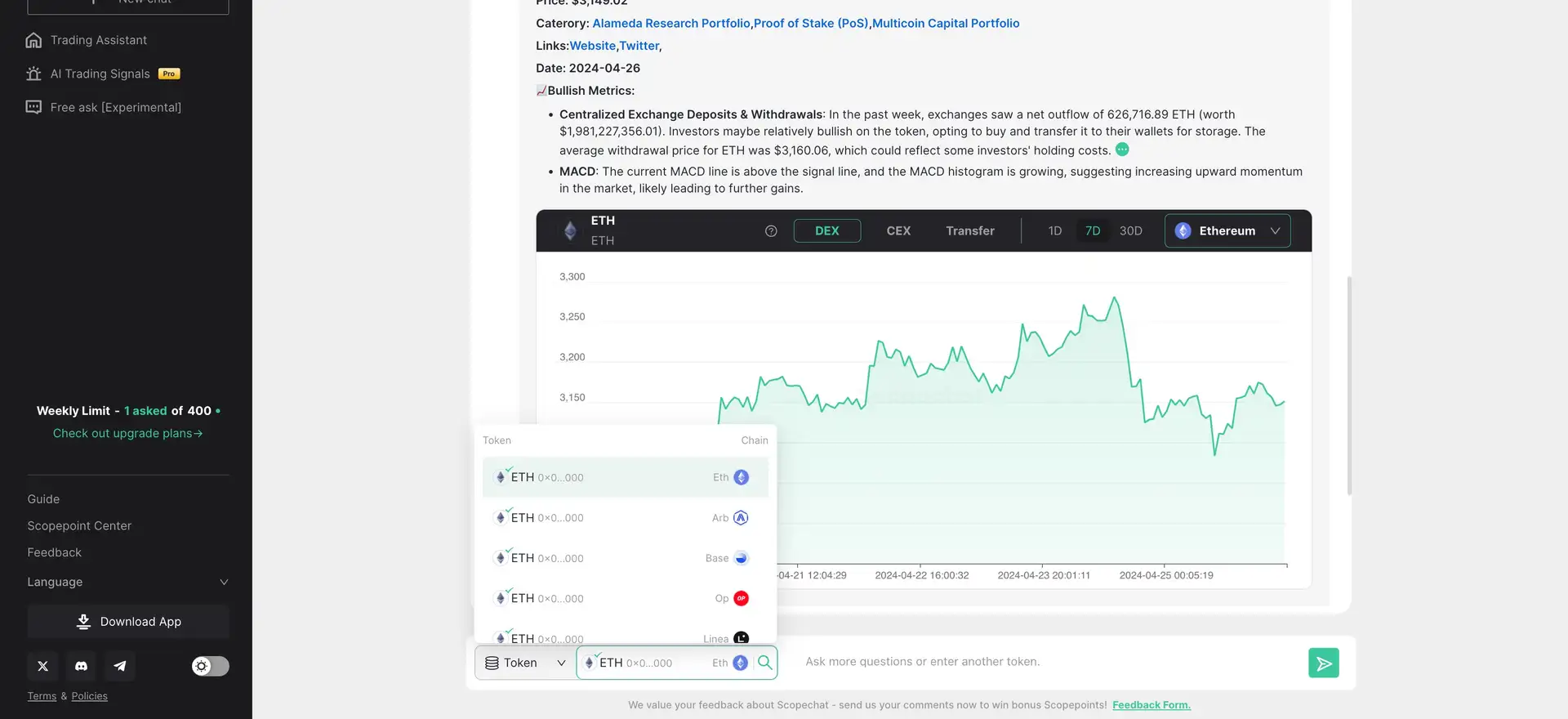Click the search magnifier icon
The height and width of the screenshot is (719, 1568).
pyautogui.click(x=765, y=663)
